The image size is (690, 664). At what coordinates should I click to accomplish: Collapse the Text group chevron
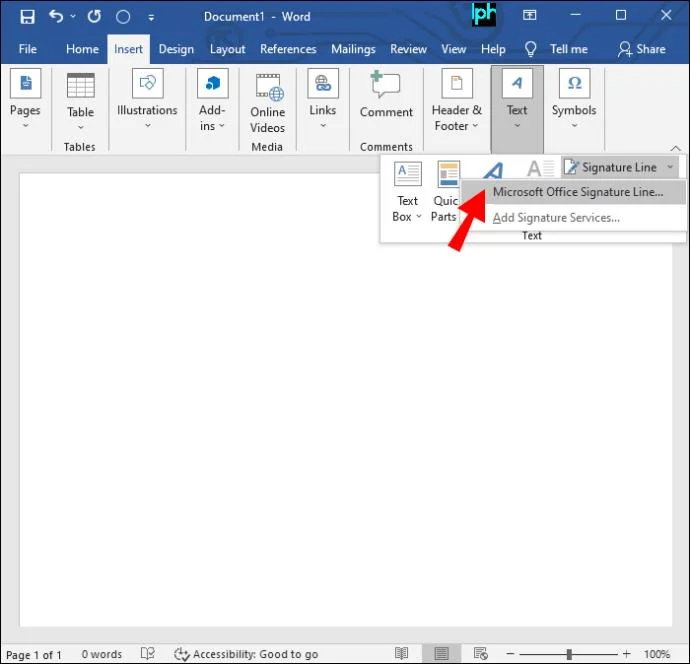click(517, 126)
